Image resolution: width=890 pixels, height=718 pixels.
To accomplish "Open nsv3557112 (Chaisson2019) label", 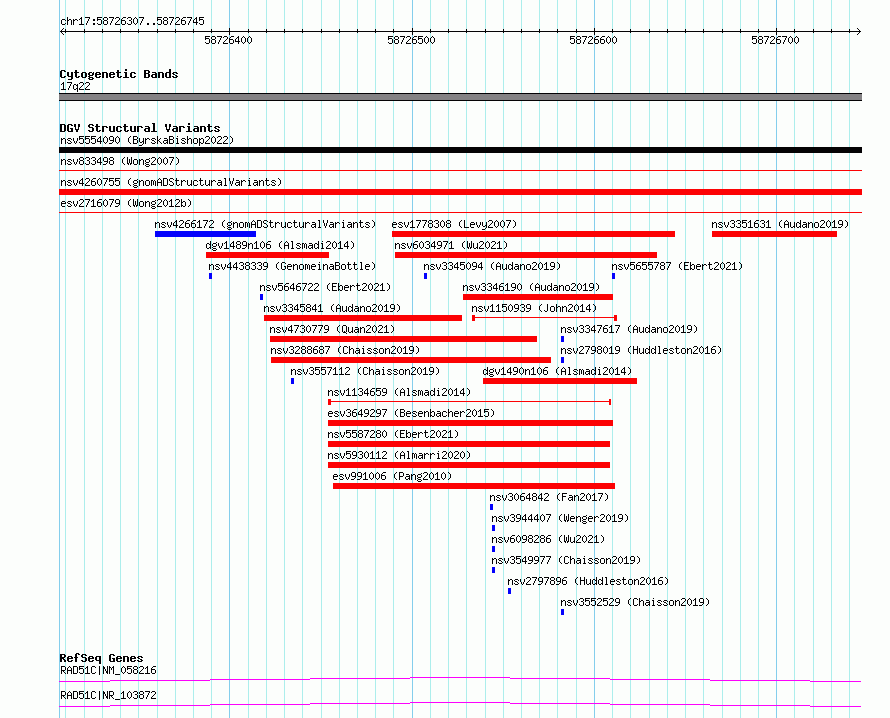I will 365,371.
